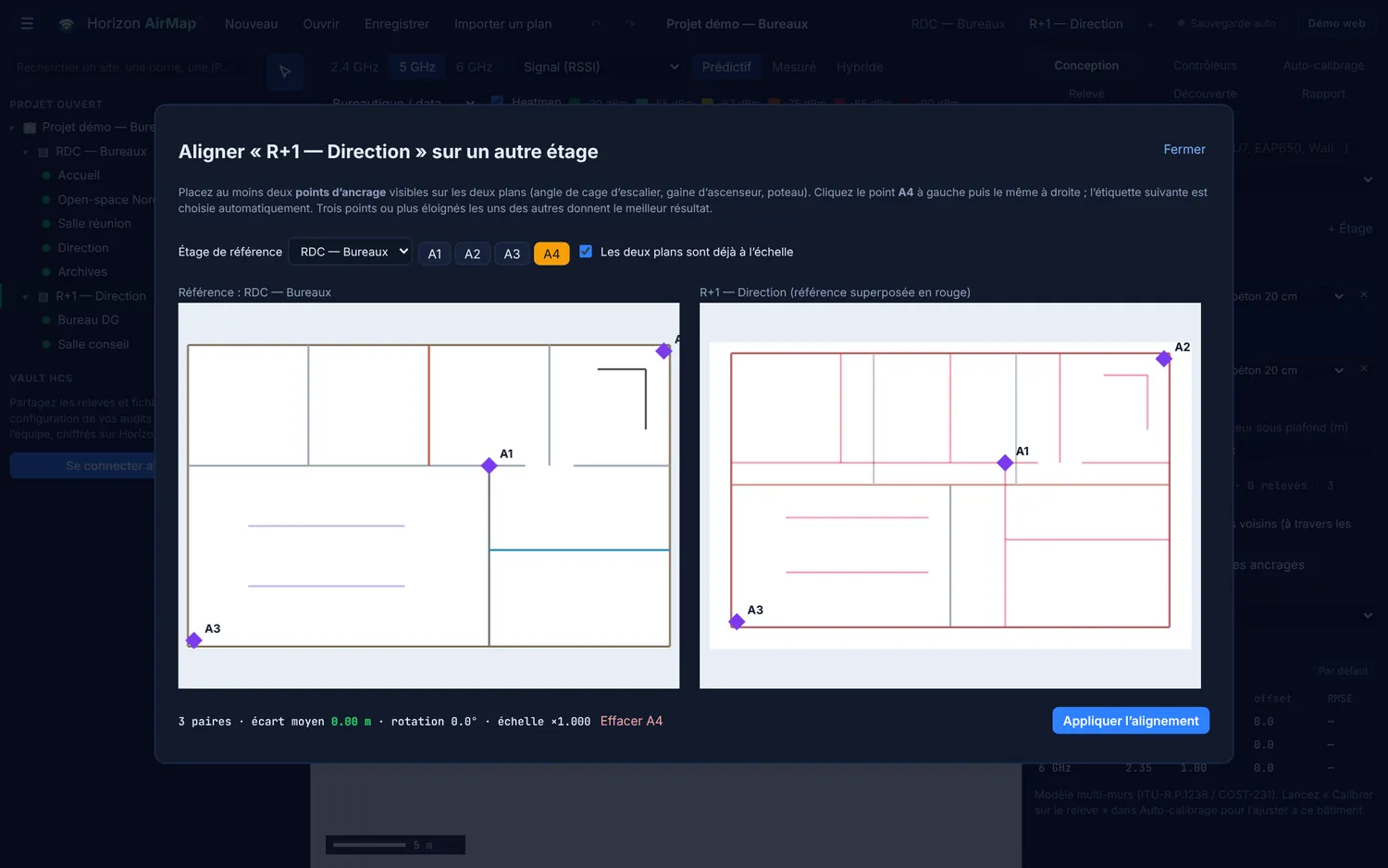
Task: Open first béton 20 cm dropdown
Action: pos(1288,296)
